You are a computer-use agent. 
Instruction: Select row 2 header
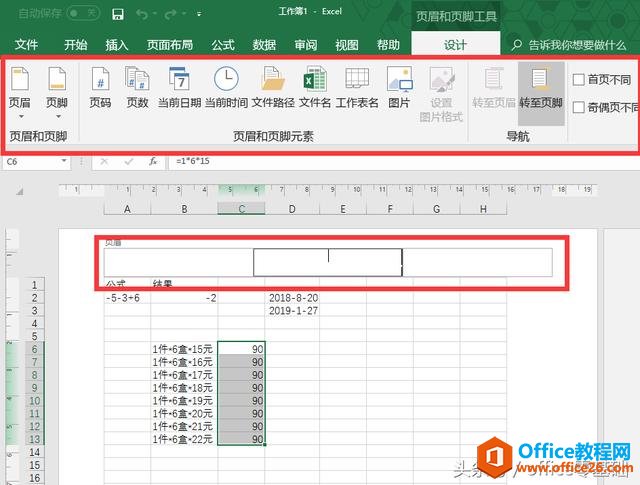pos(34,298)
